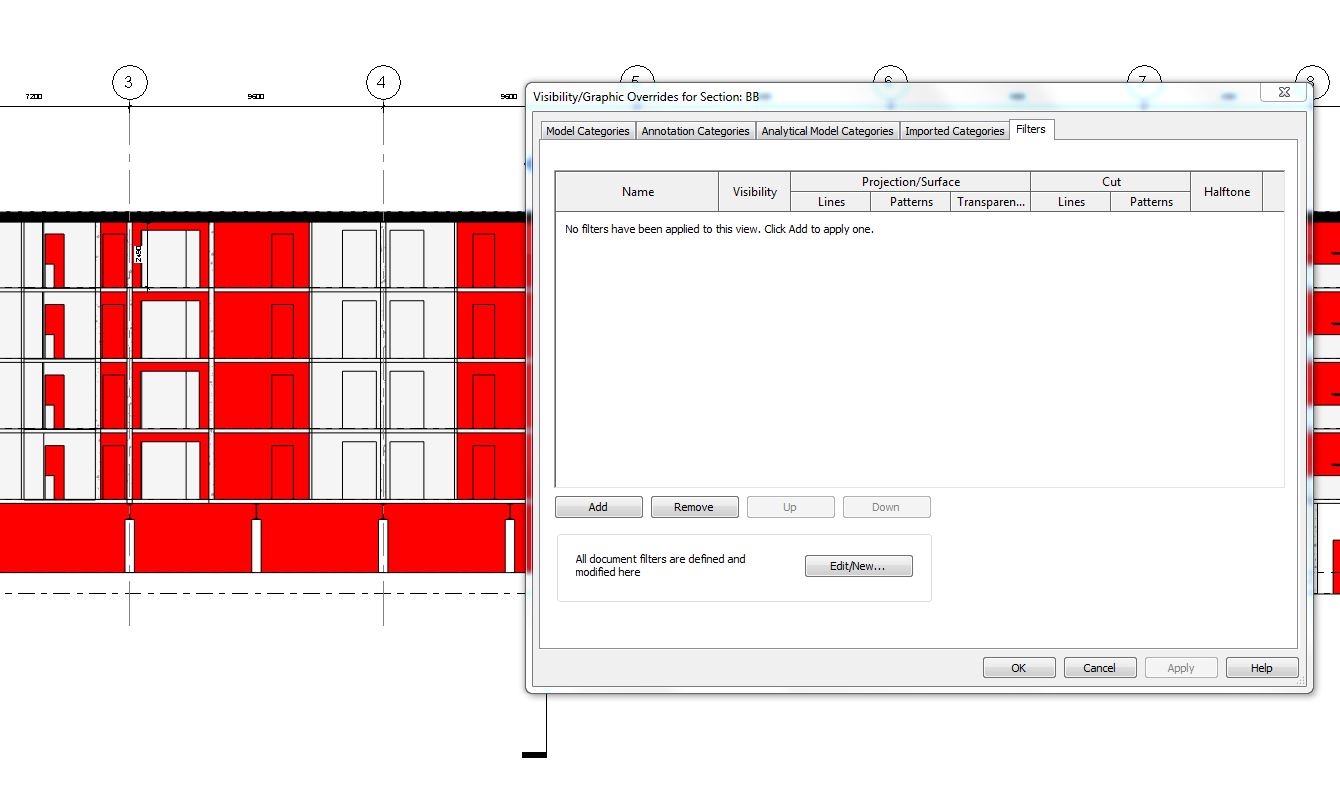
Task: Click Patterns header under Projection/Surface
Action: [911, 202]
